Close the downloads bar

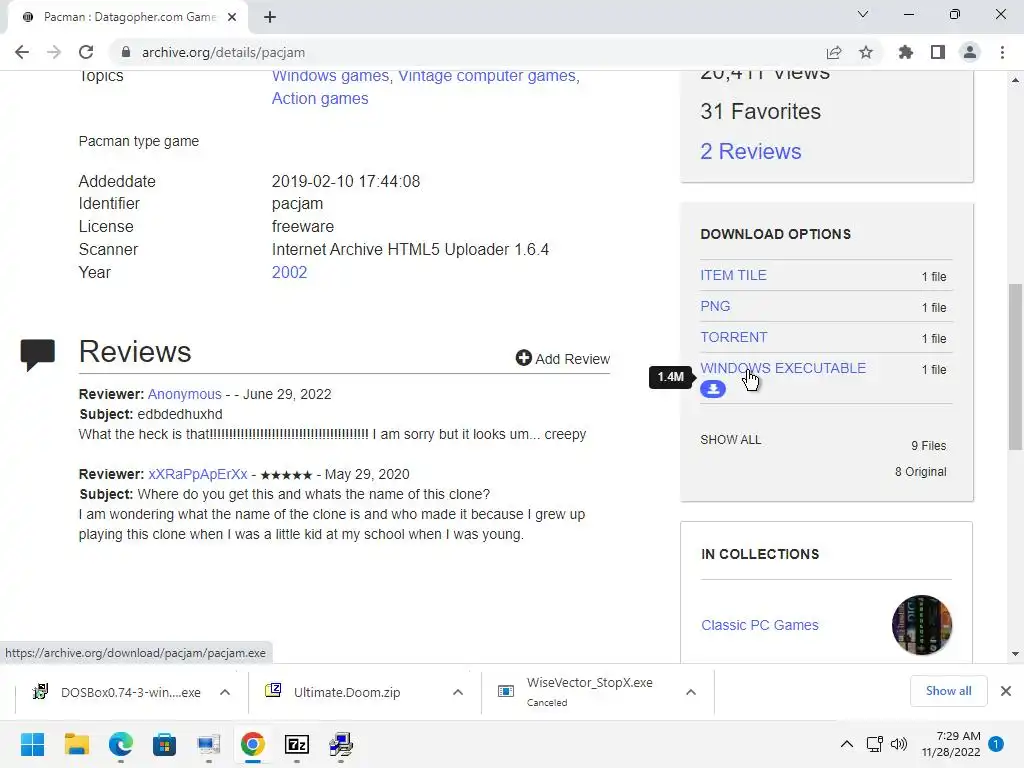click(x=1006, y=691)
